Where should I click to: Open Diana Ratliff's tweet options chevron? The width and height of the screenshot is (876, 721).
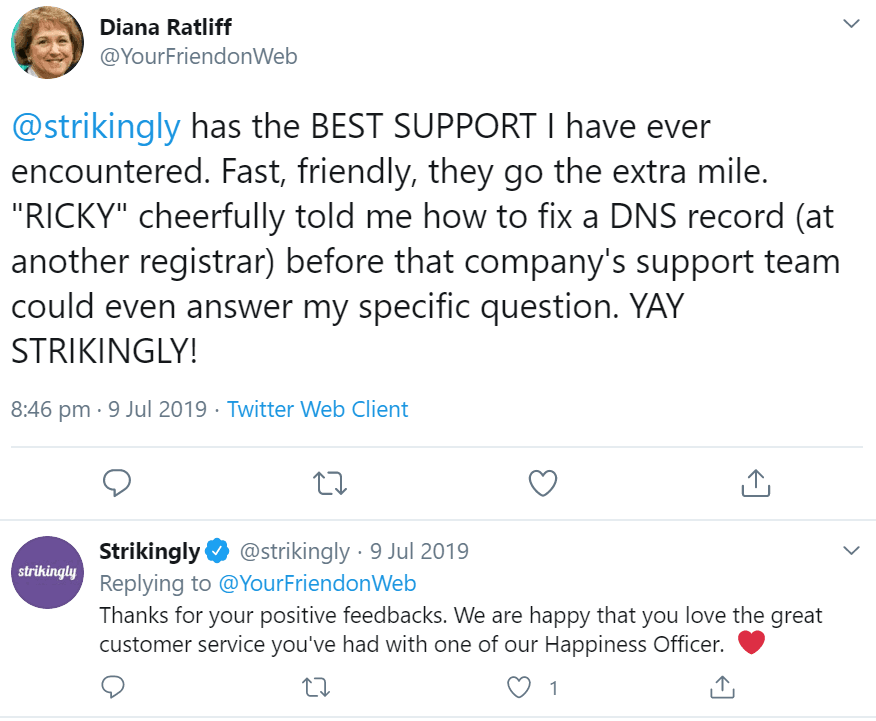851,23
